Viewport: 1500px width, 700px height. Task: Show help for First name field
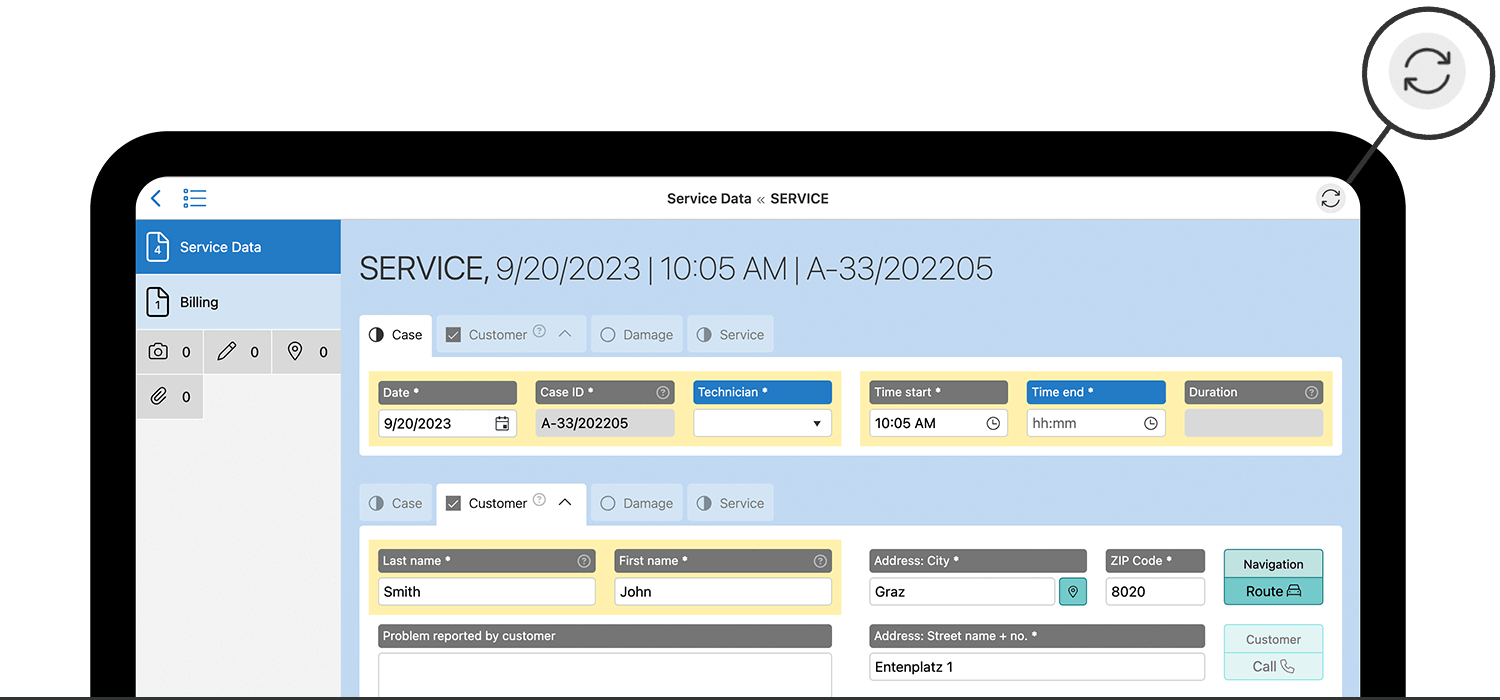pos(820,561)
